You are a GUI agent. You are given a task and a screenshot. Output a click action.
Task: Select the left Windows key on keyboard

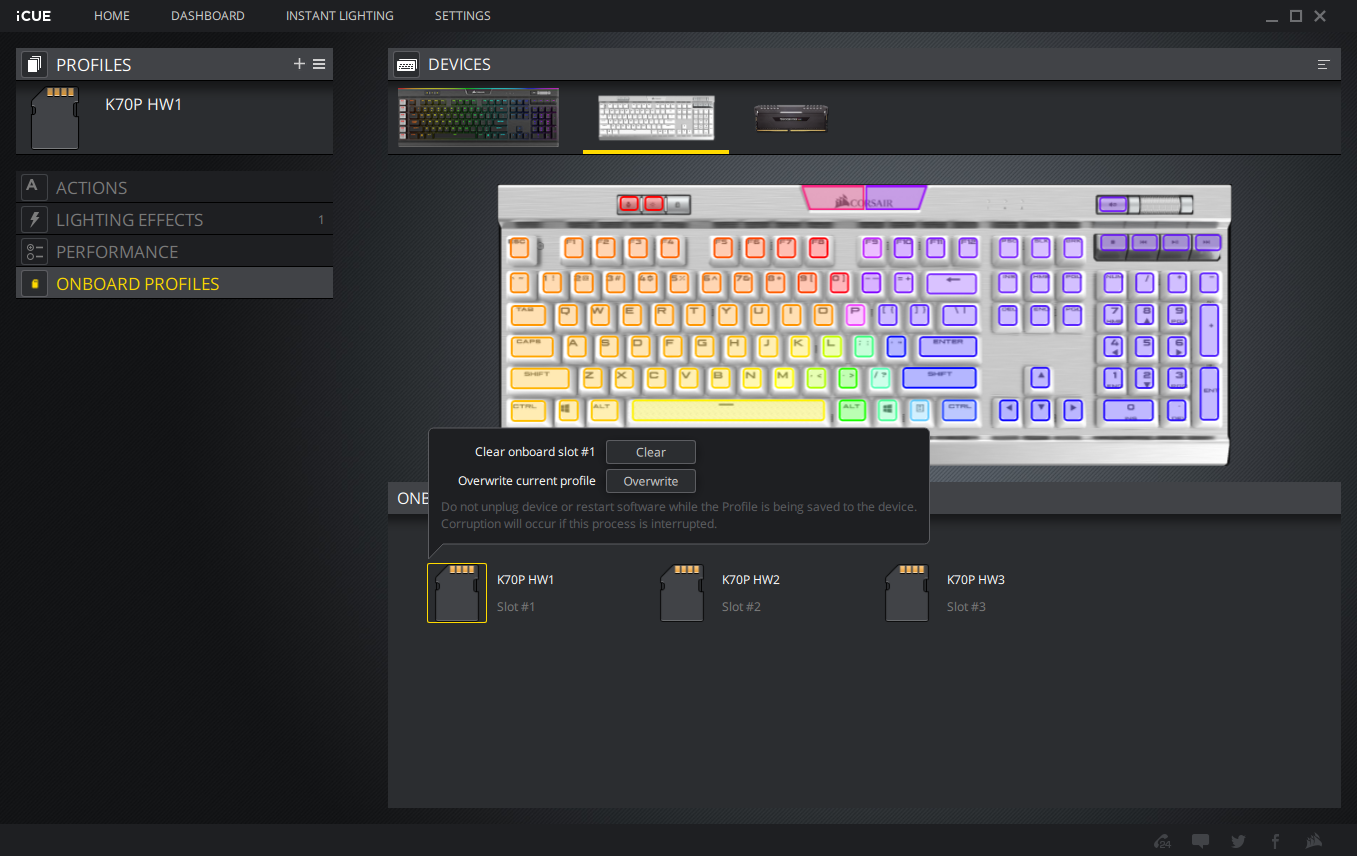568,410
